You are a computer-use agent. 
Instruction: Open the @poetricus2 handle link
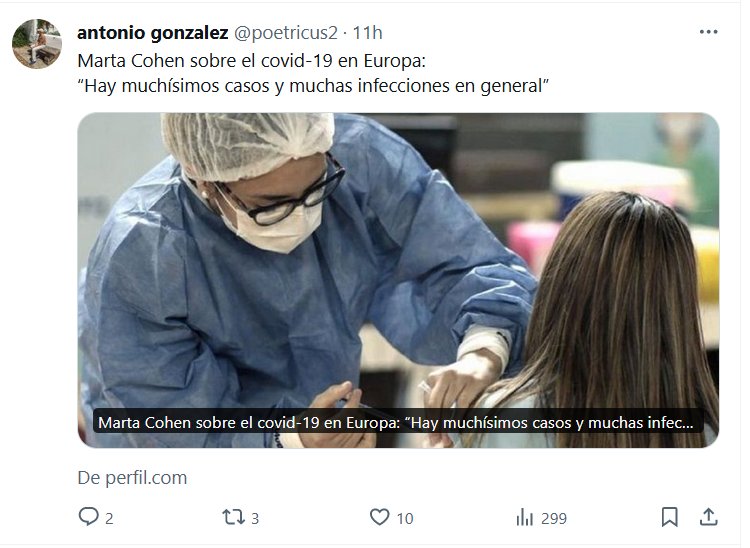pos(286,33)
